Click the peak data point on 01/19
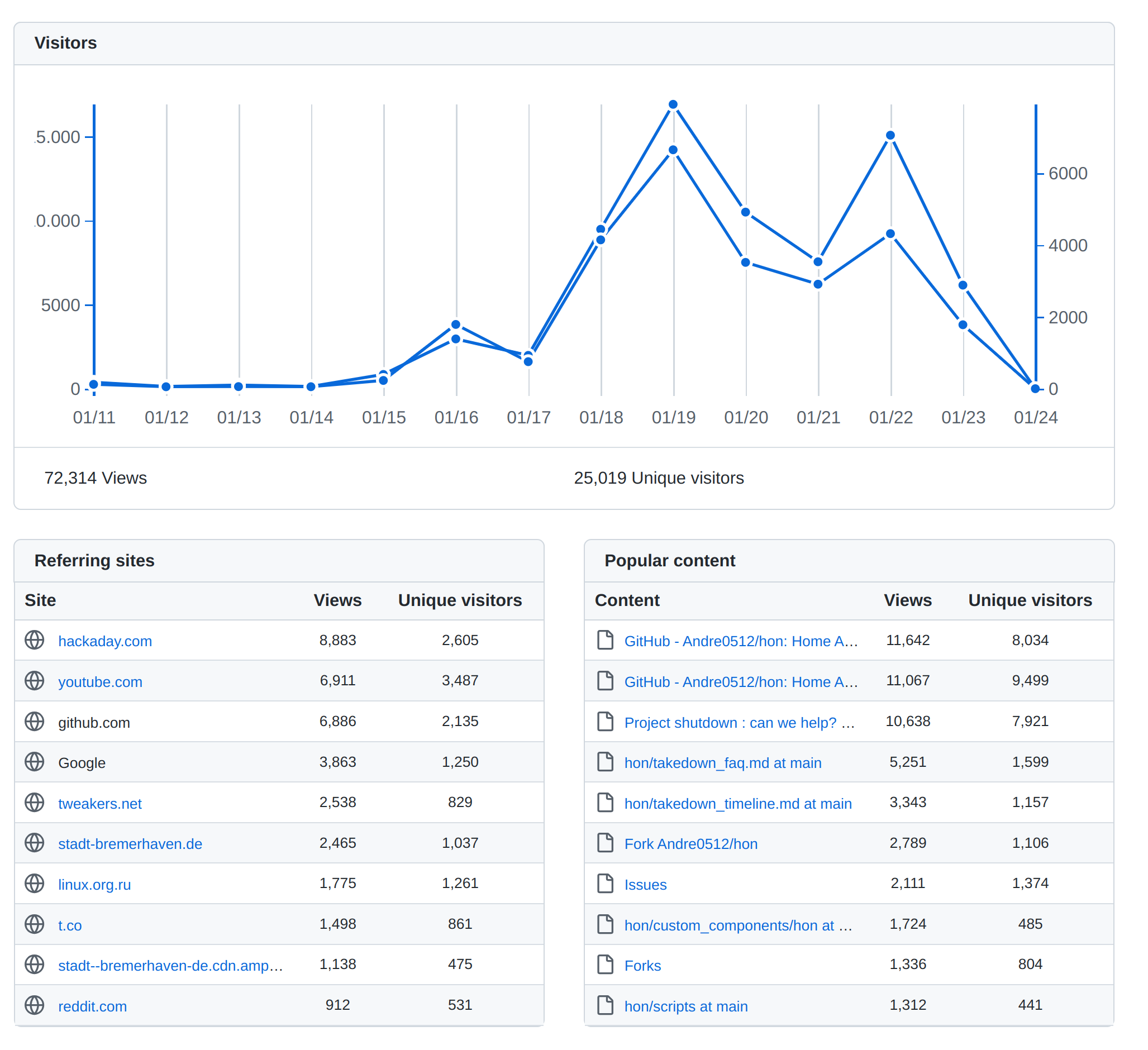Viewport: 1148px width, 1050px height. 673,105
